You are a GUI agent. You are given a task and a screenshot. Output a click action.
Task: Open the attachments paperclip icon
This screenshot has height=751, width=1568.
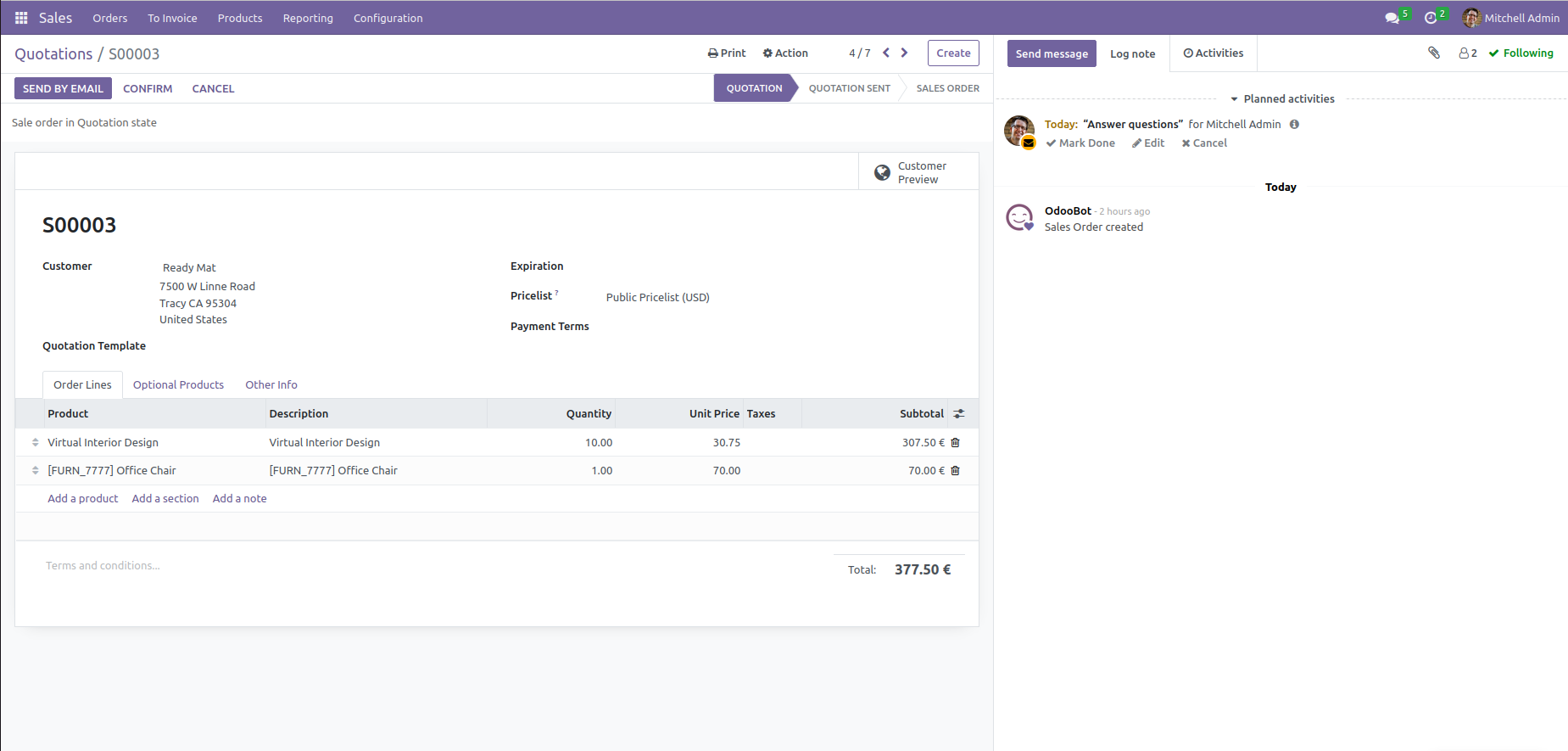point(1434,53)
